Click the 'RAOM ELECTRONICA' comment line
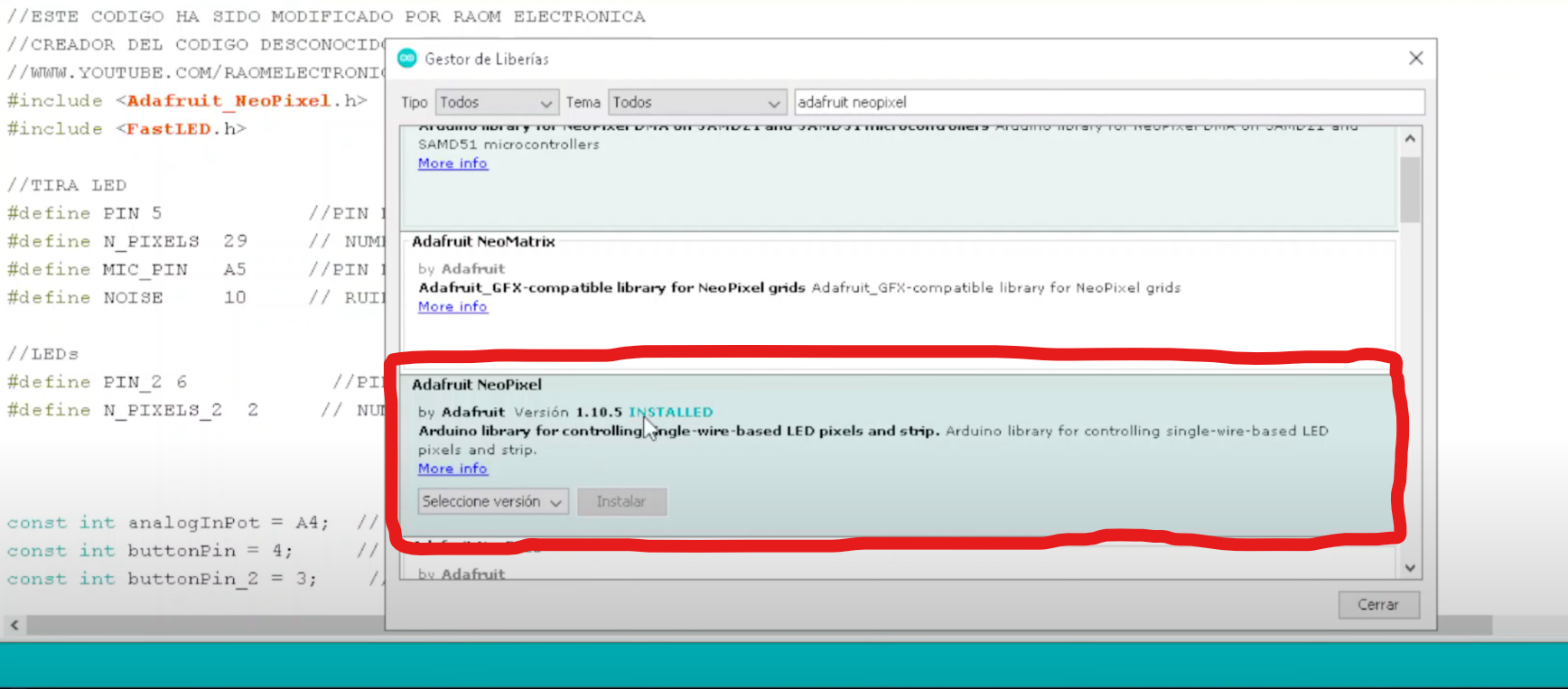1568x689 pixels. pos(326,16)
